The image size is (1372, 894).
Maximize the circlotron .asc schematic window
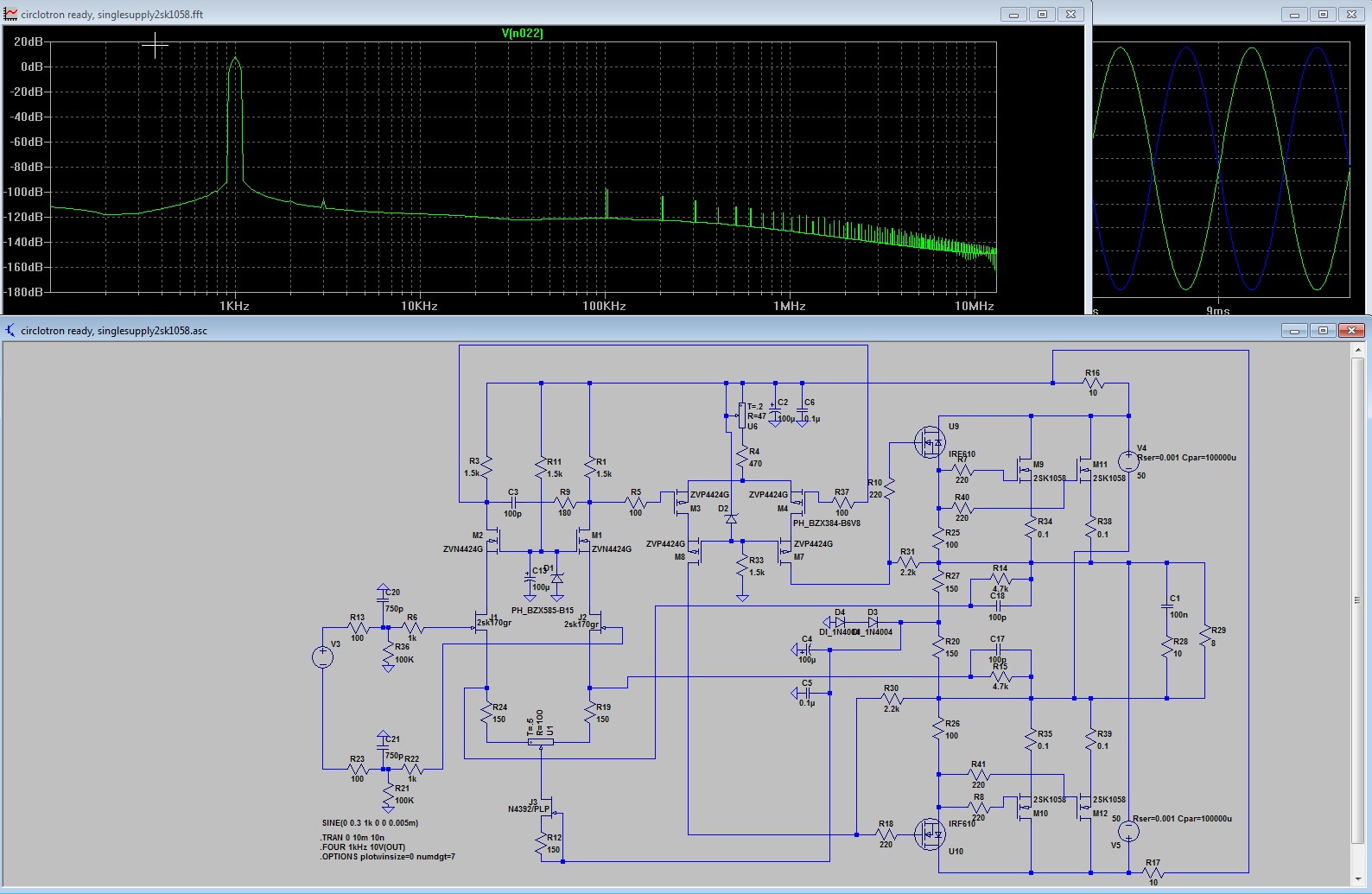pos(1323,330)
